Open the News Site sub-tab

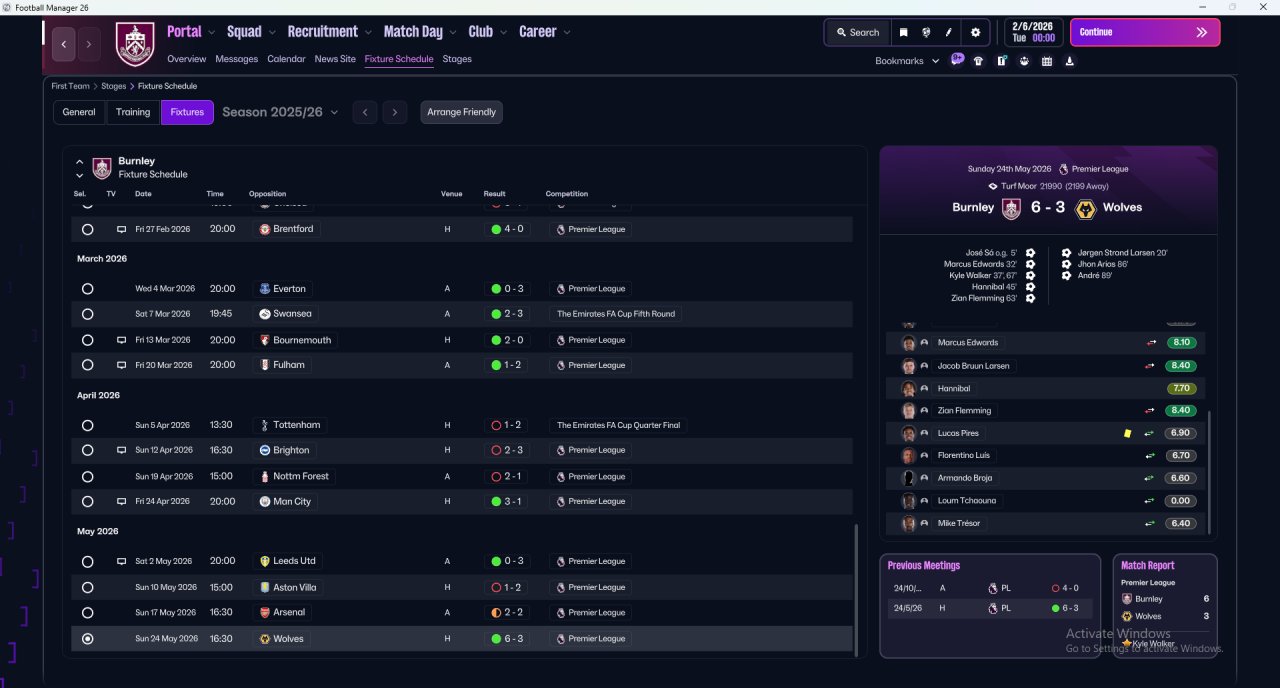pos(335,59)
